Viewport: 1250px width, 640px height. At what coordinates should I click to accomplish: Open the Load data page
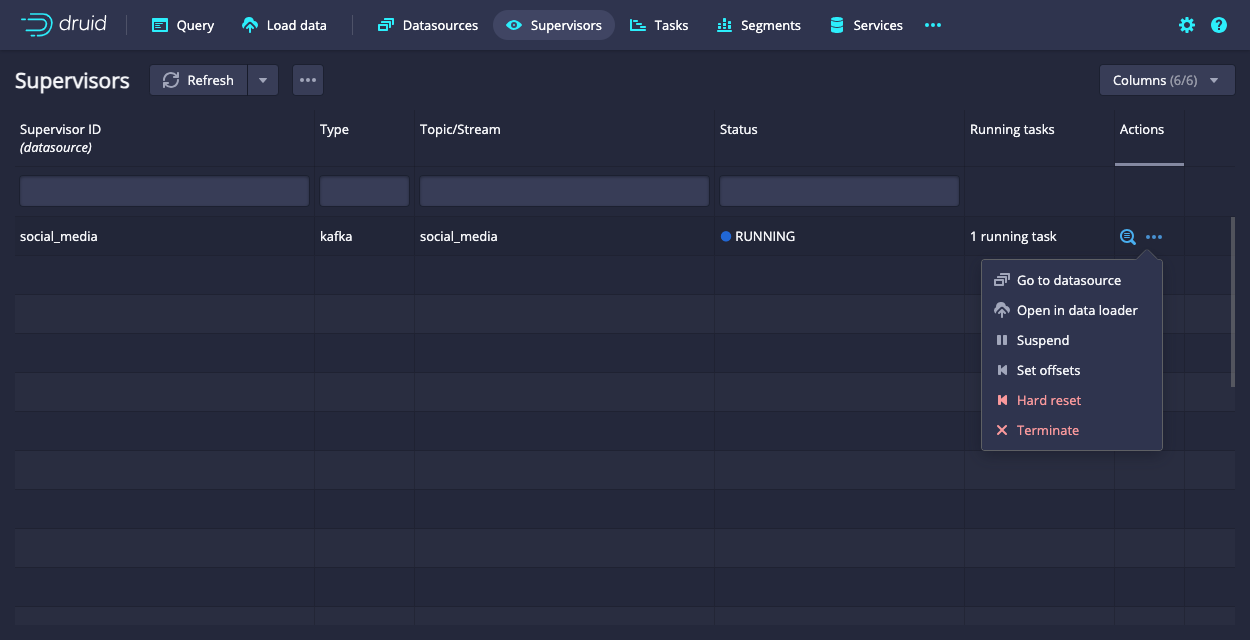(285, 25)
